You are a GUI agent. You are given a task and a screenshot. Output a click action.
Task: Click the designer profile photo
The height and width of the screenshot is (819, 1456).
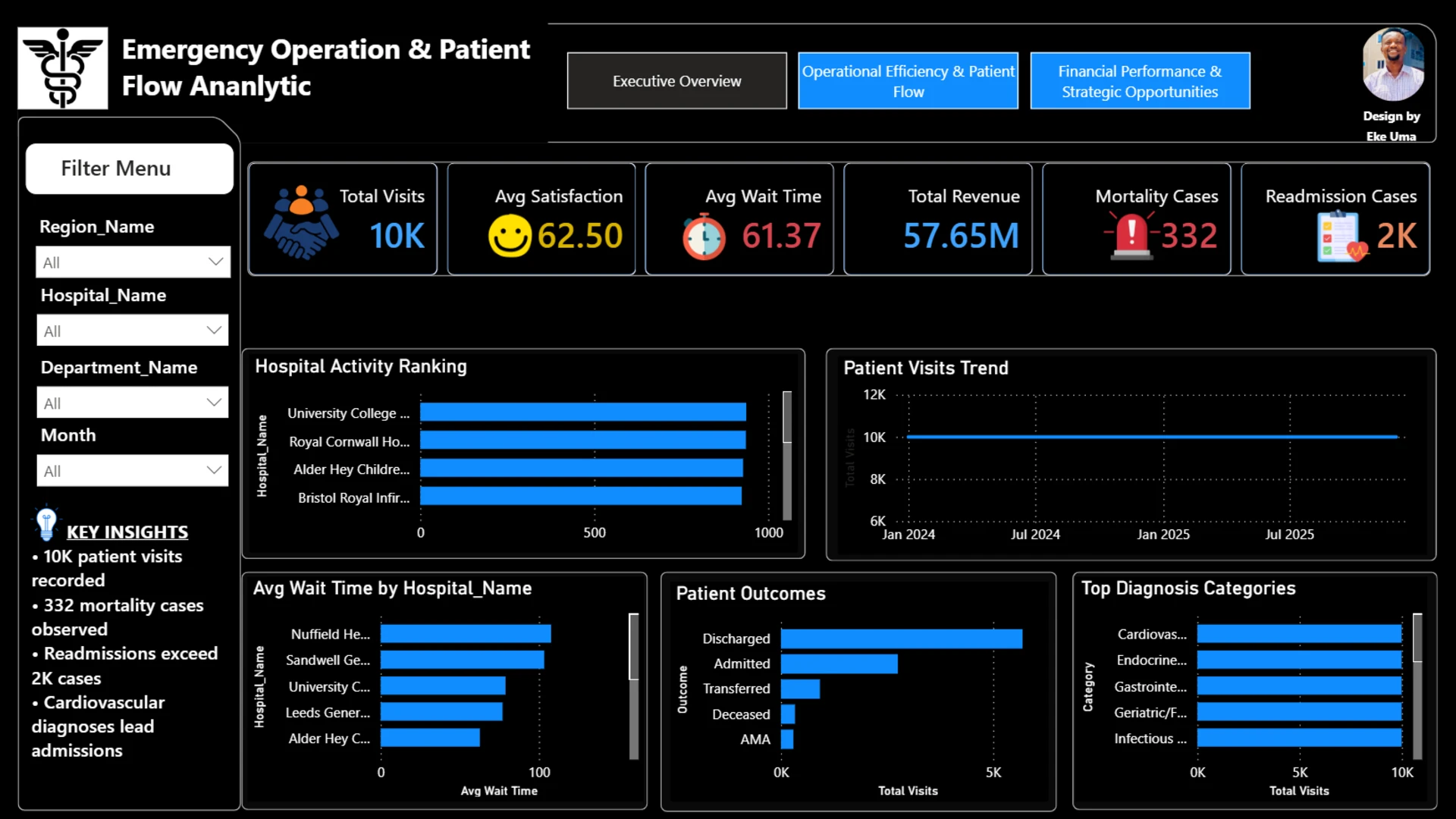[1393, 64]
